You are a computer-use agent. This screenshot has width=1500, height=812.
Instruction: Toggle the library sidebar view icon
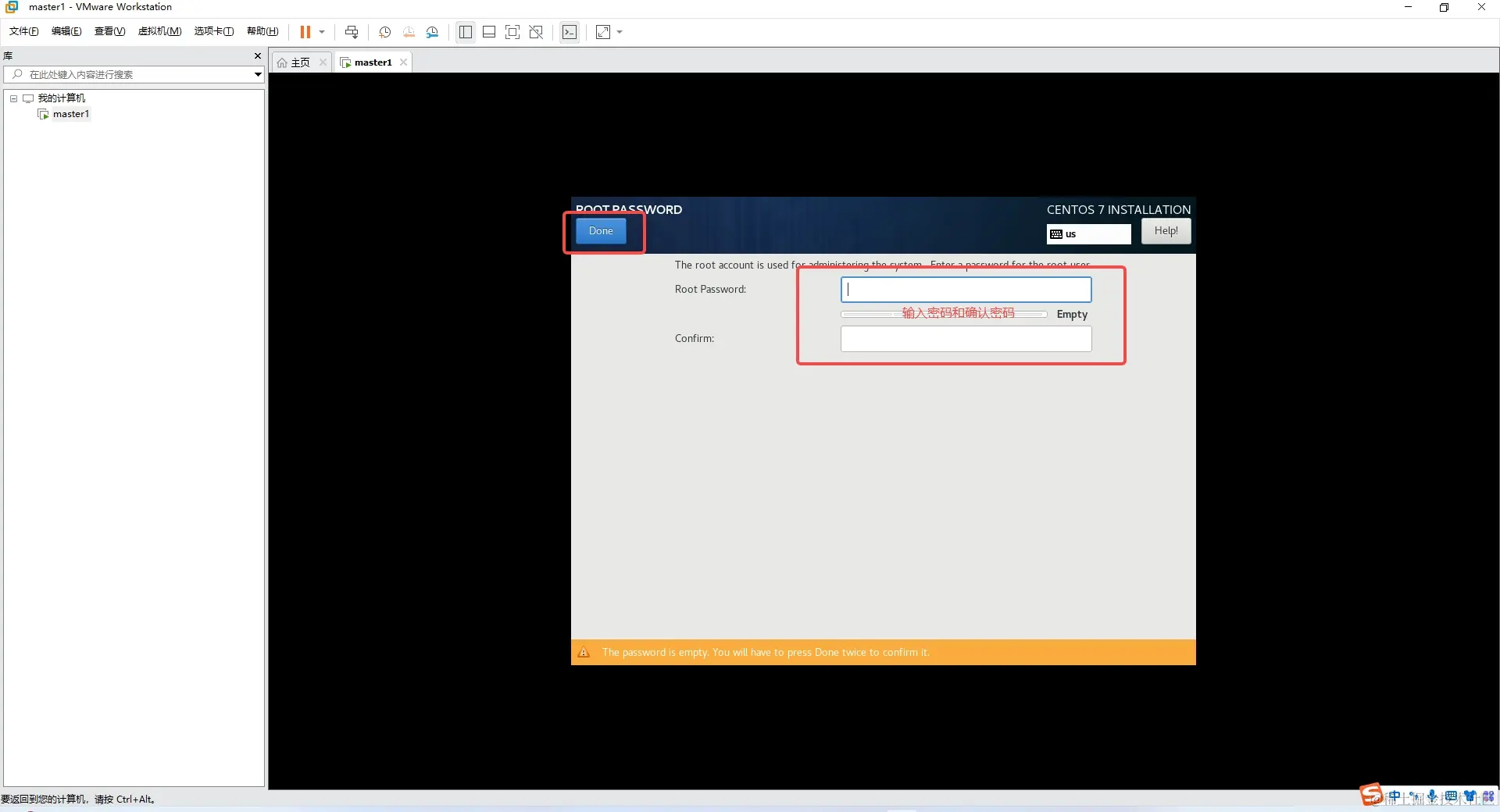(466, 32)
